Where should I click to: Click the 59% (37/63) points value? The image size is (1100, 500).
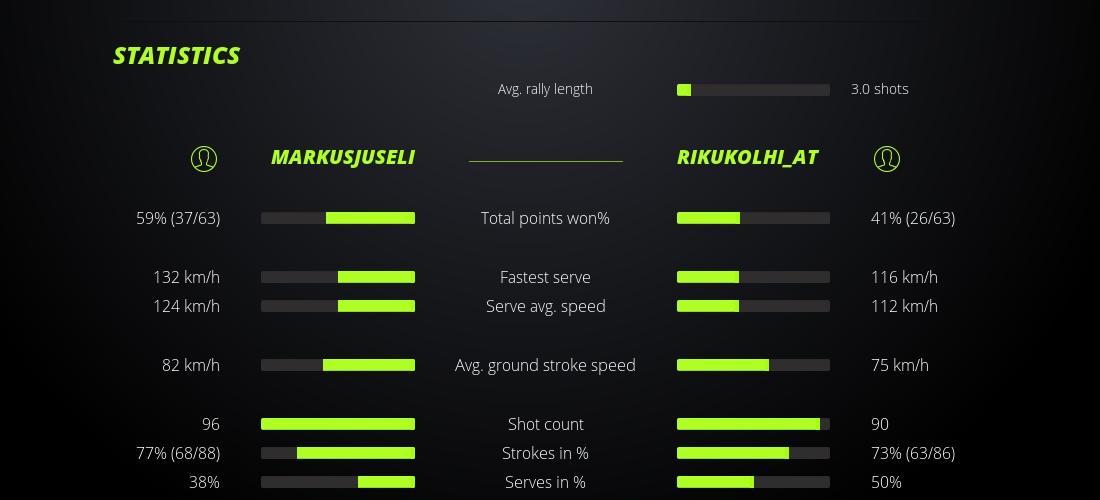point(178,218)
